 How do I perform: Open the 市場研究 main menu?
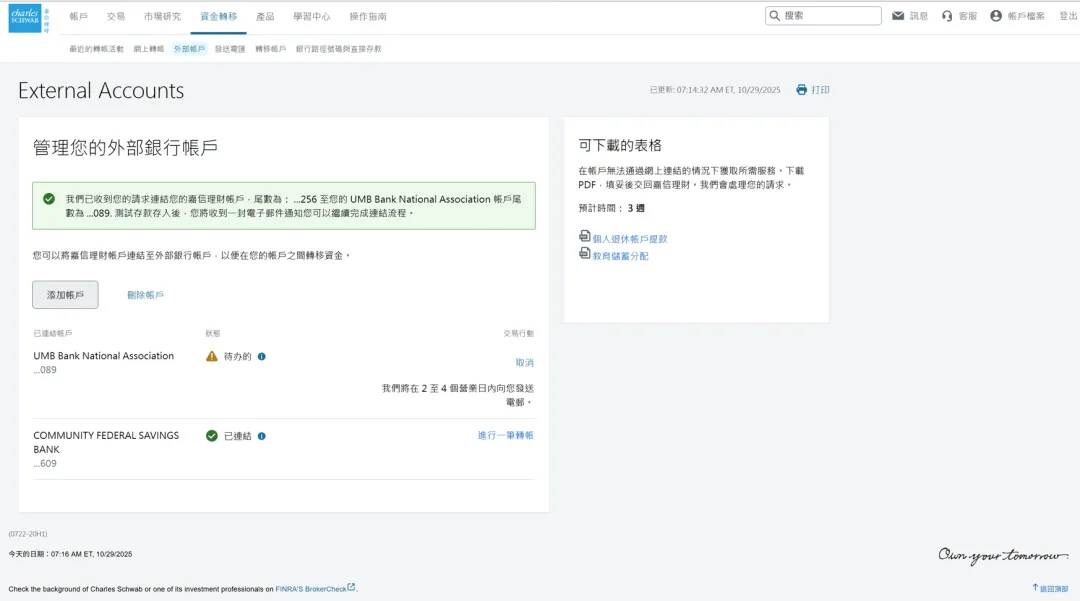[163, 17]
